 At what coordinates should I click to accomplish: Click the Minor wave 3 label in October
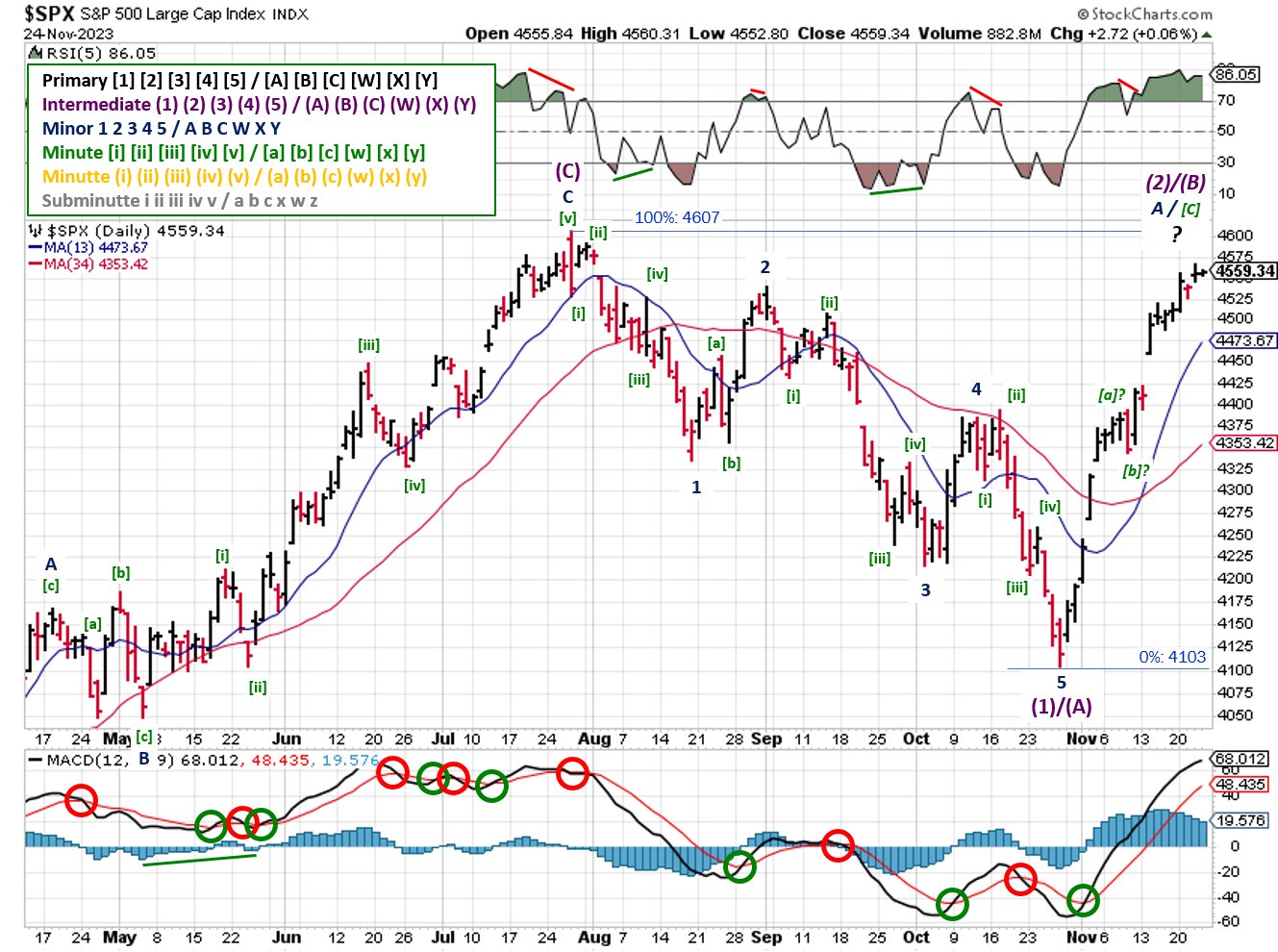tap(925, 590)
